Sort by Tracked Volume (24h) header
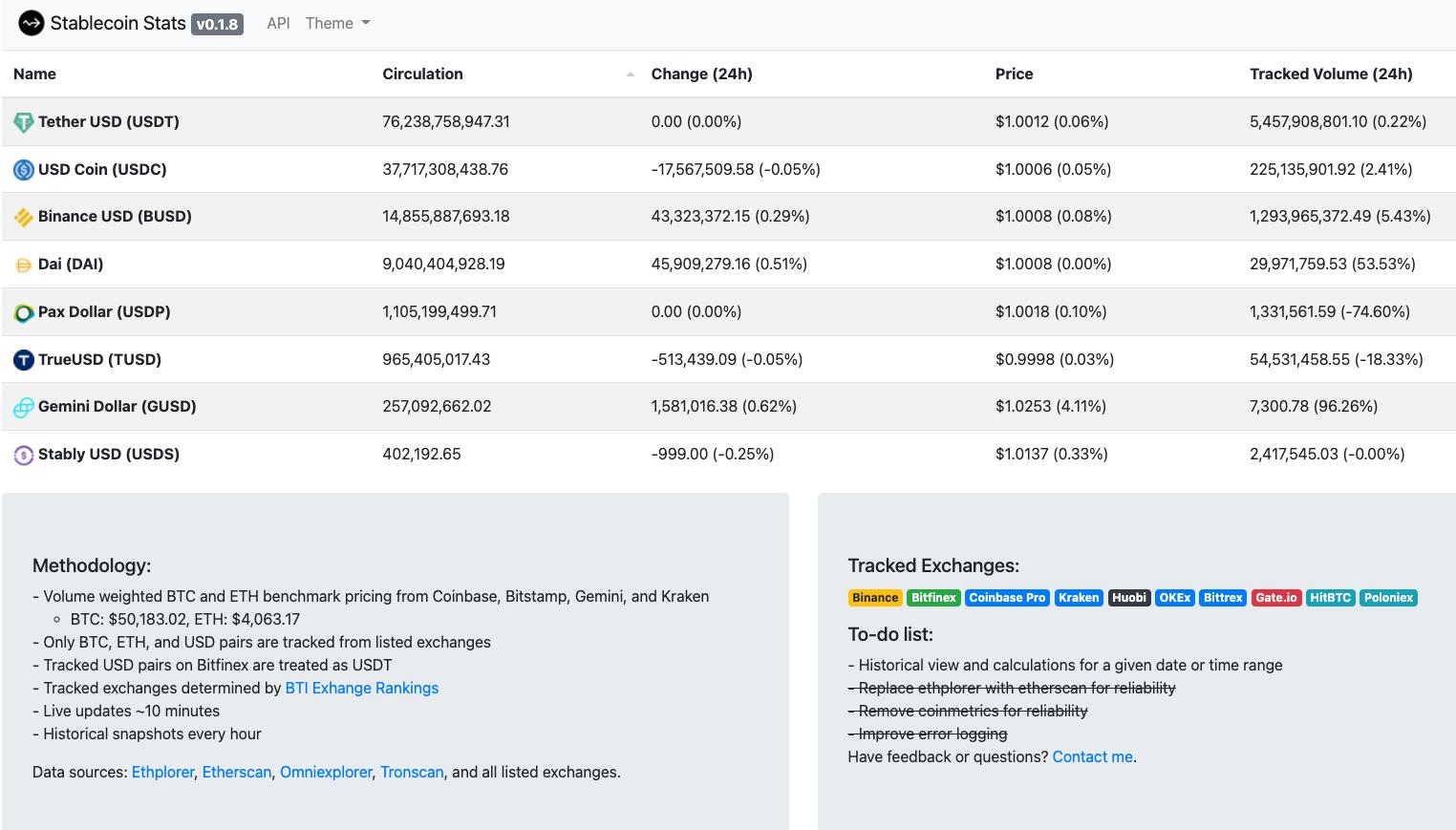Image resolution: width=1456 pixels, height=830 pixels. (x=1330, y=74)
